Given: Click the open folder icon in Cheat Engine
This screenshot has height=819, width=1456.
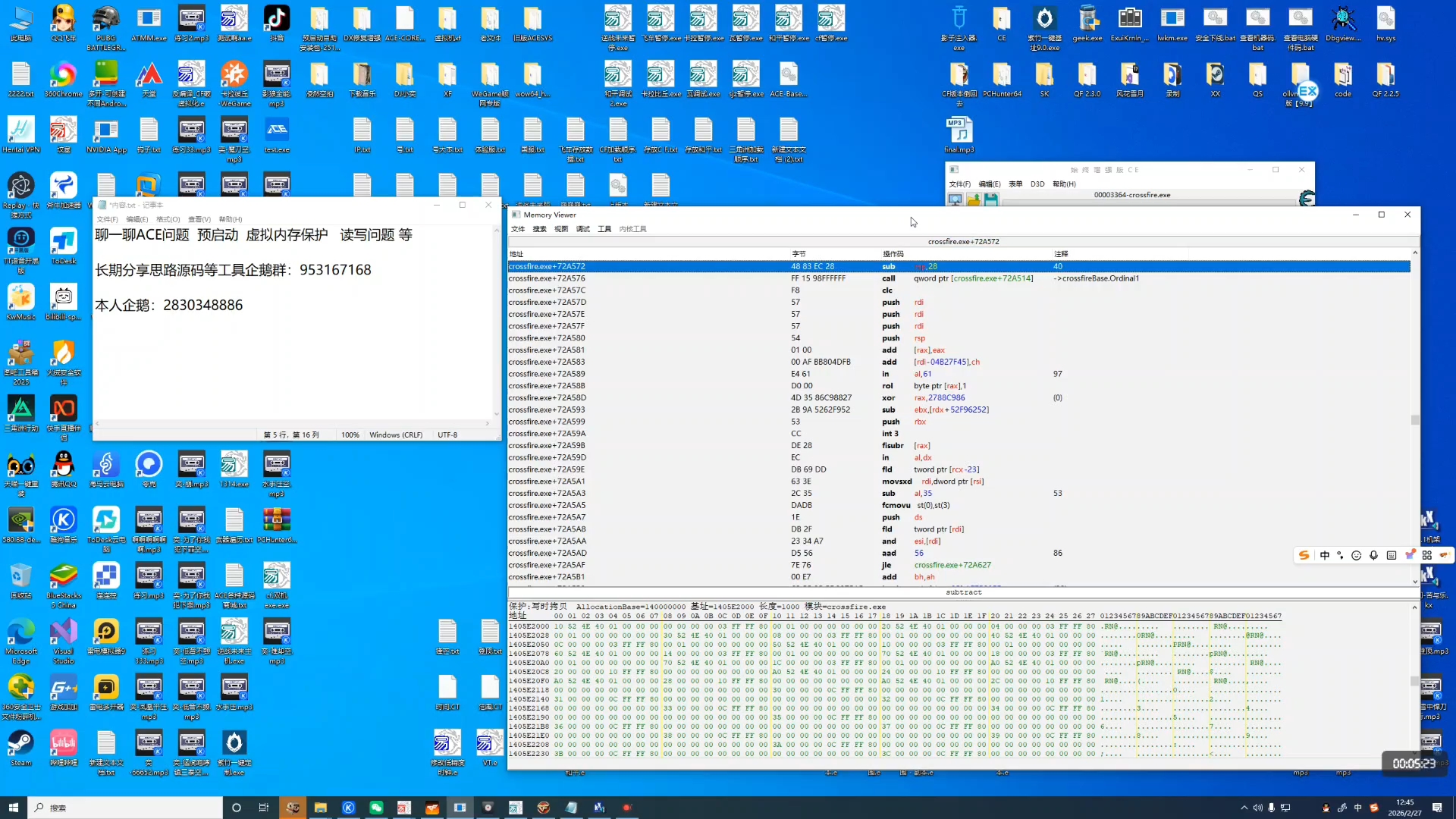Looking at the screenshot, I should coord(973,199).
